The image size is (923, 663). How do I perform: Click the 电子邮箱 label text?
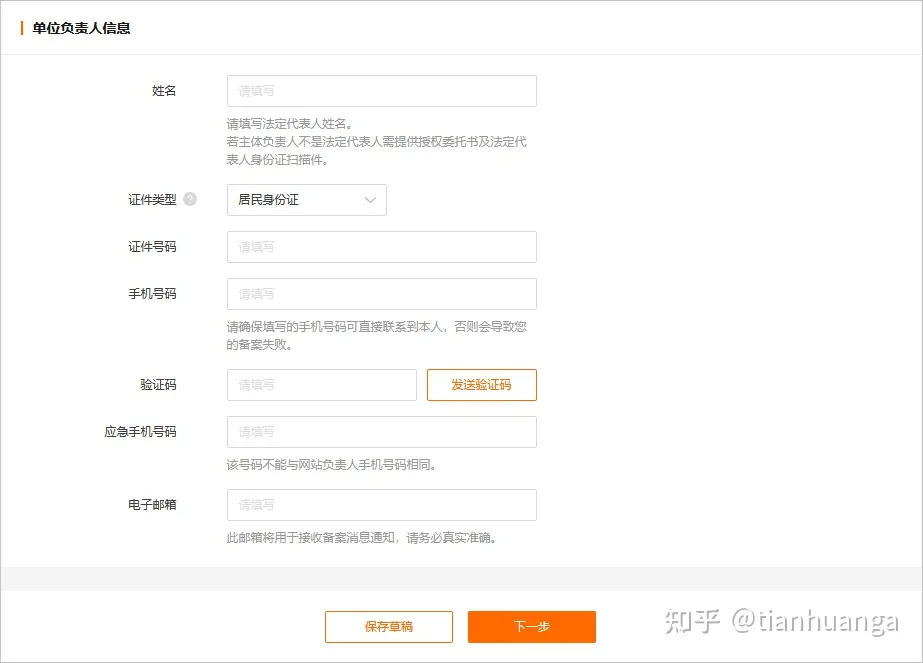click(x=152, y=505)
